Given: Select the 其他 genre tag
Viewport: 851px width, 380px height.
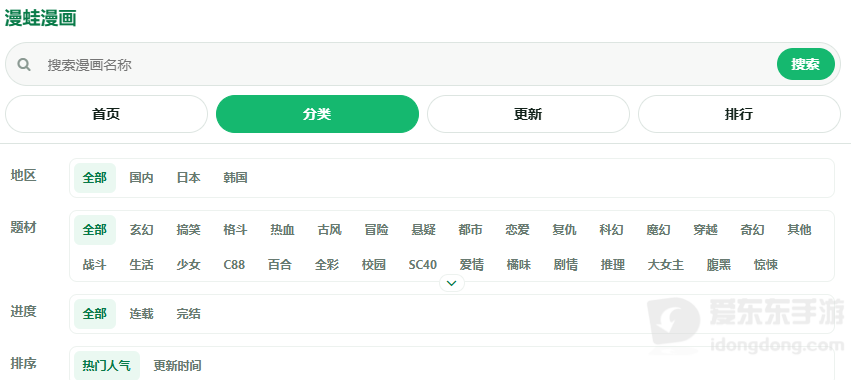Looking at the screenshot, I should tap(799, 230).
